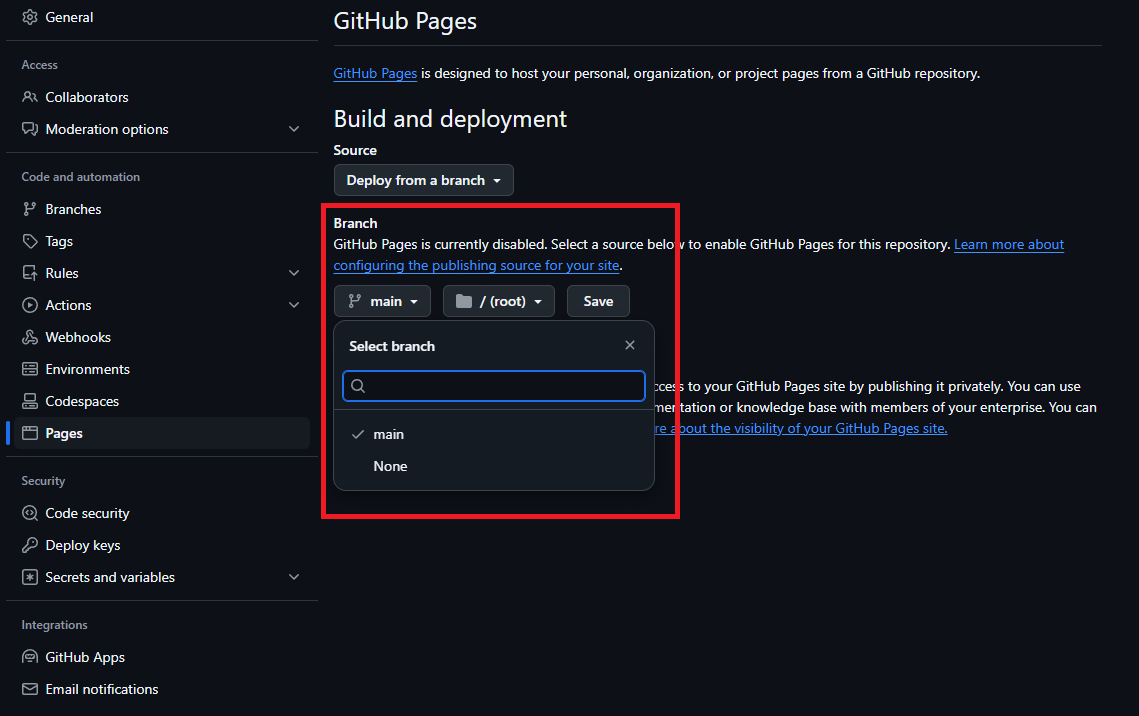Click the Webhooks icon
The image size is (1139, 716).
(30, 337)
